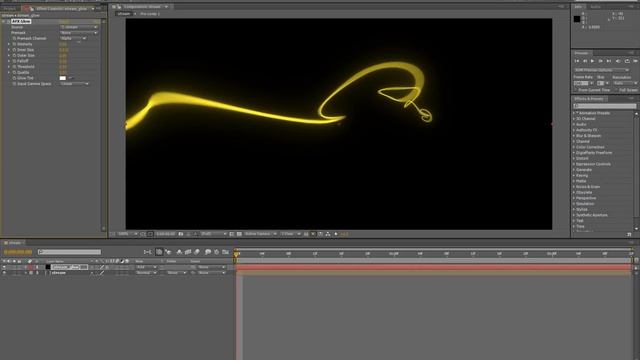Expand the Generate effects category
The width and height of the screenshot is (640, 360).
click(574, 170)
